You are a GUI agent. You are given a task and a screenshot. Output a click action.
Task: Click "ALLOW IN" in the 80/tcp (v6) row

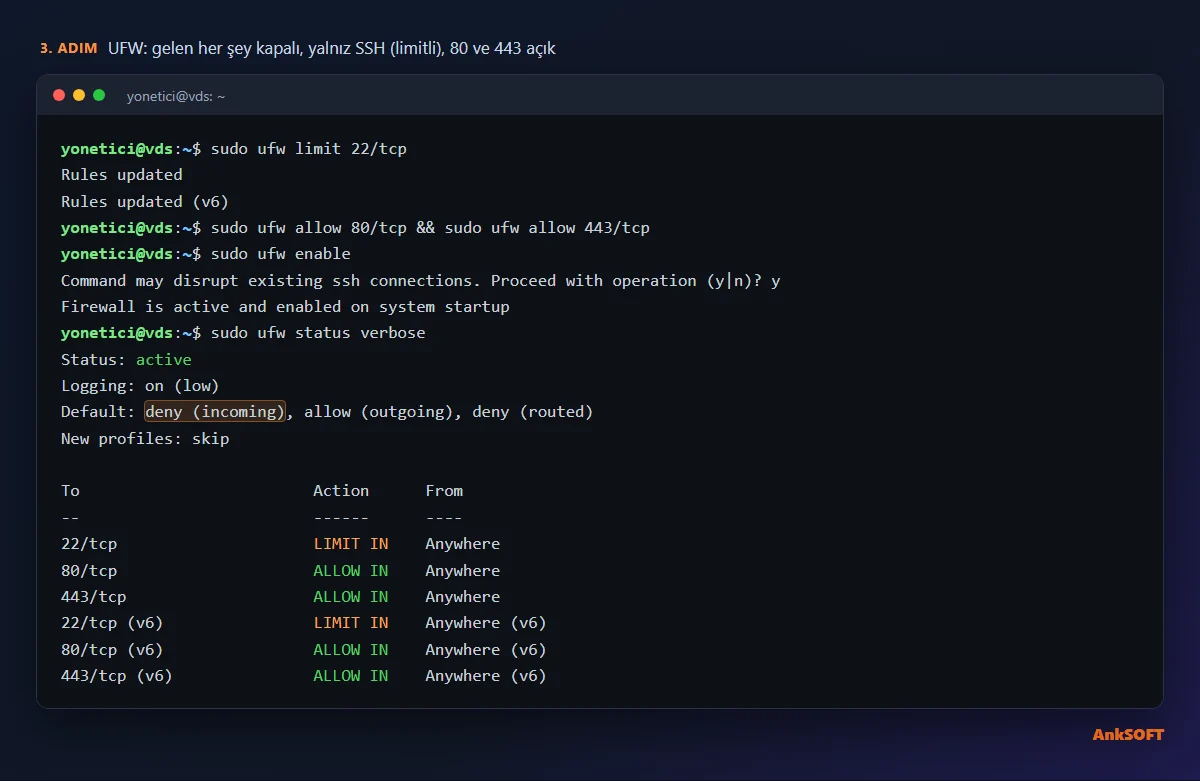tap(351, 650)
